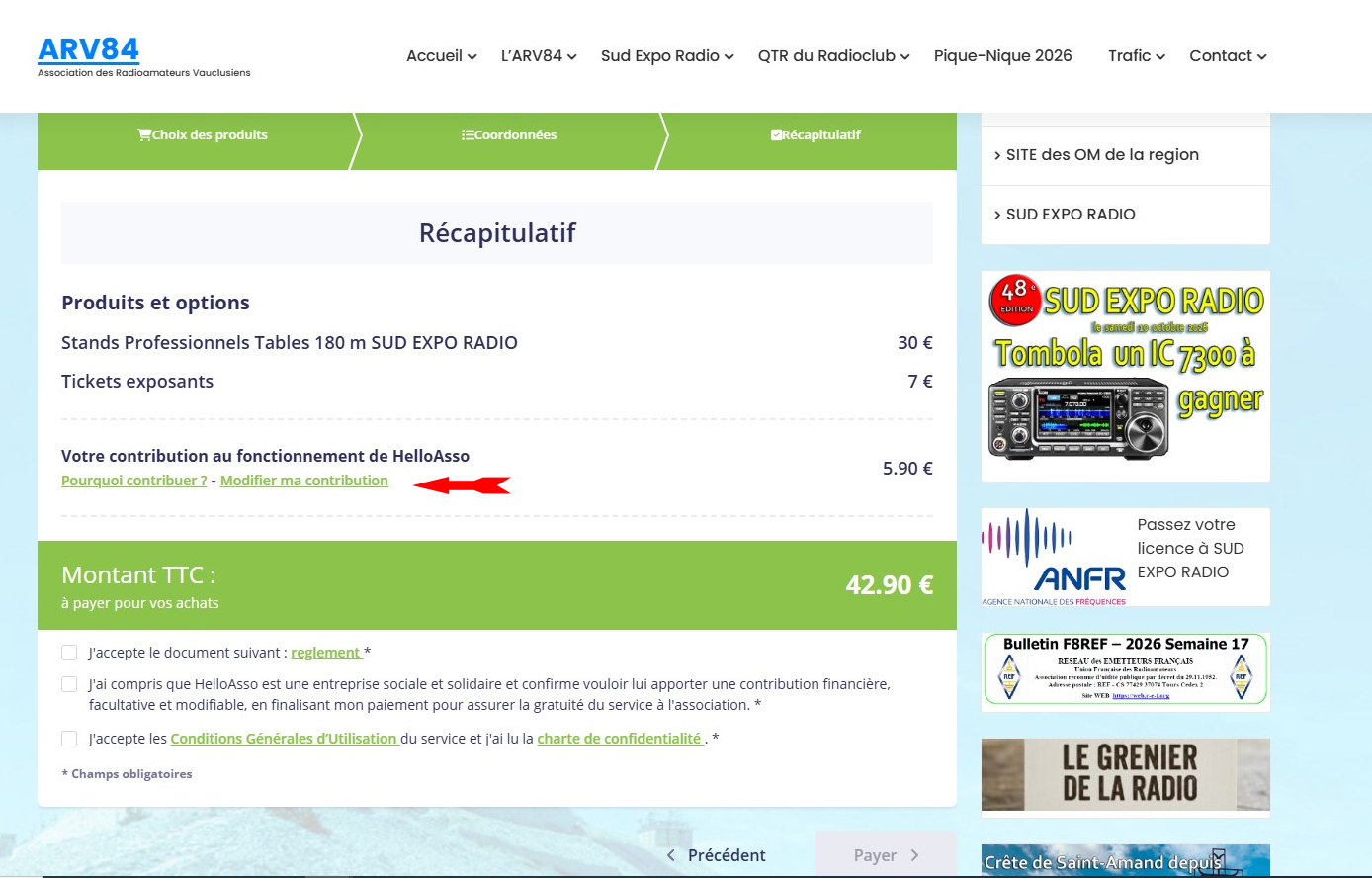
Task: Expand the Accueil dropdown menu
Action: (441, 56)
